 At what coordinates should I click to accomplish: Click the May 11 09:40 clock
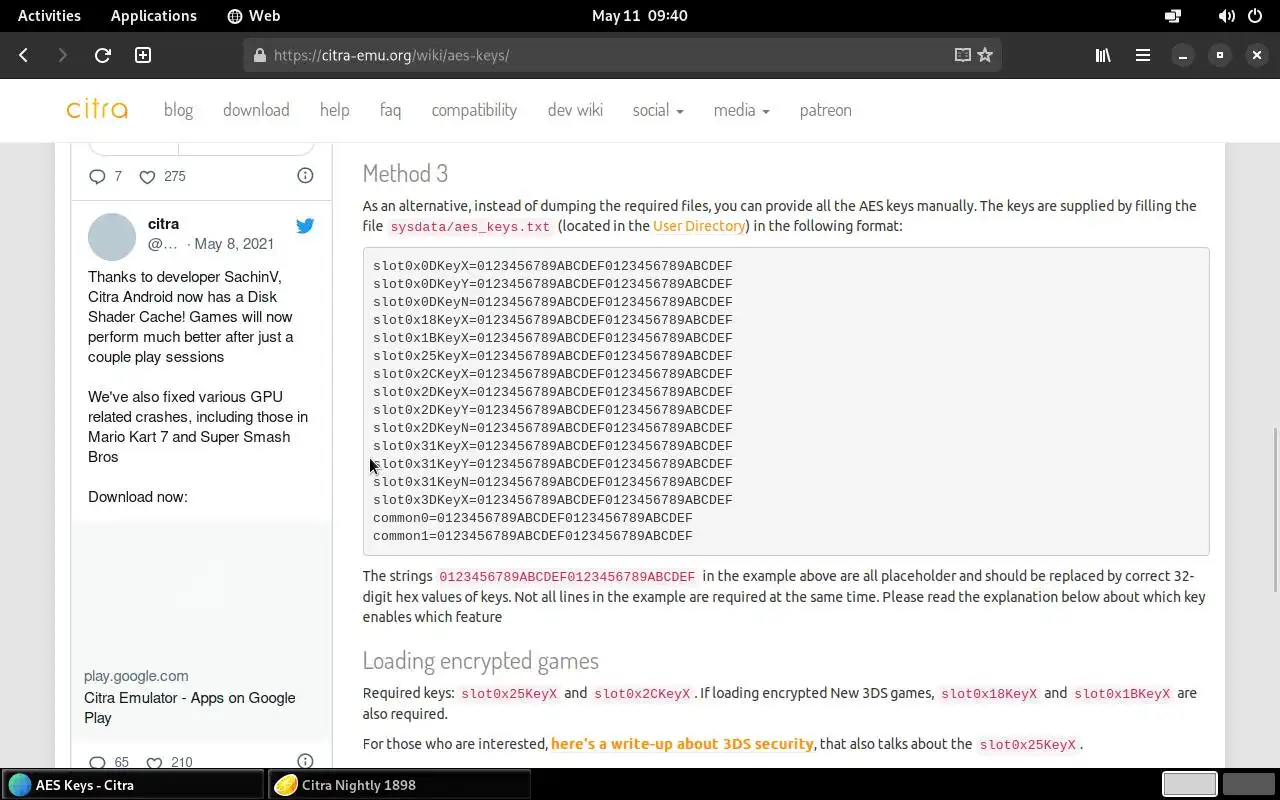click(640, 16)
